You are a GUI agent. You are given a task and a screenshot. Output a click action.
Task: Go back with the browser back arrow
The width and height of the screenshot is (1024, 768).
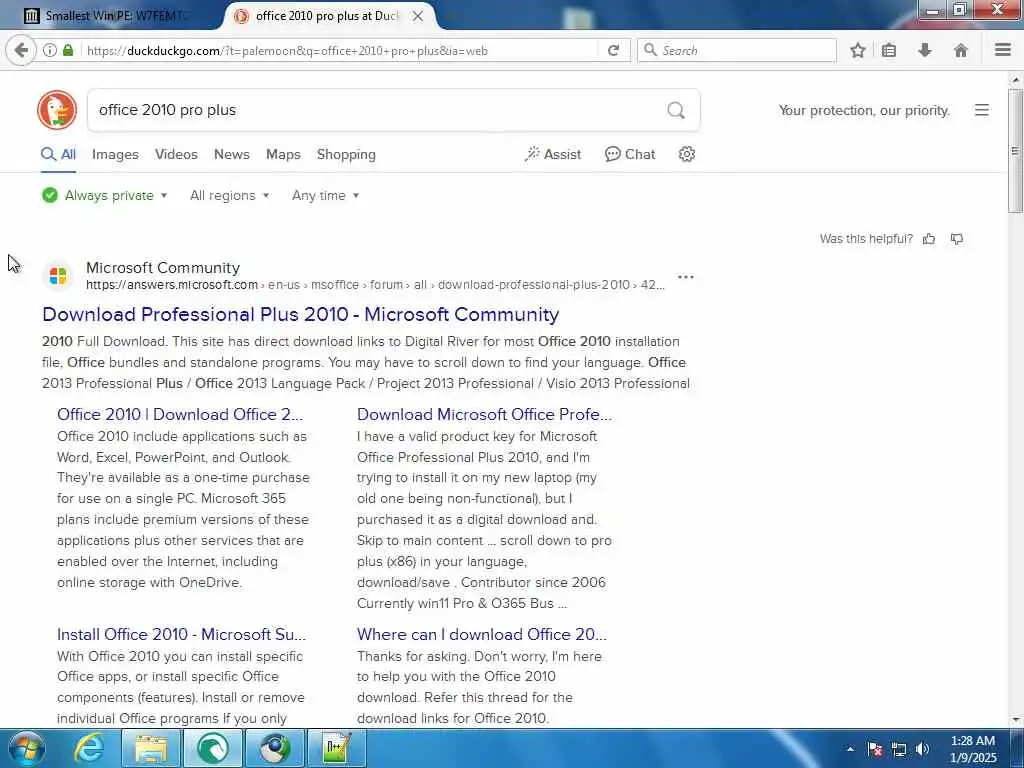[21, 50]
